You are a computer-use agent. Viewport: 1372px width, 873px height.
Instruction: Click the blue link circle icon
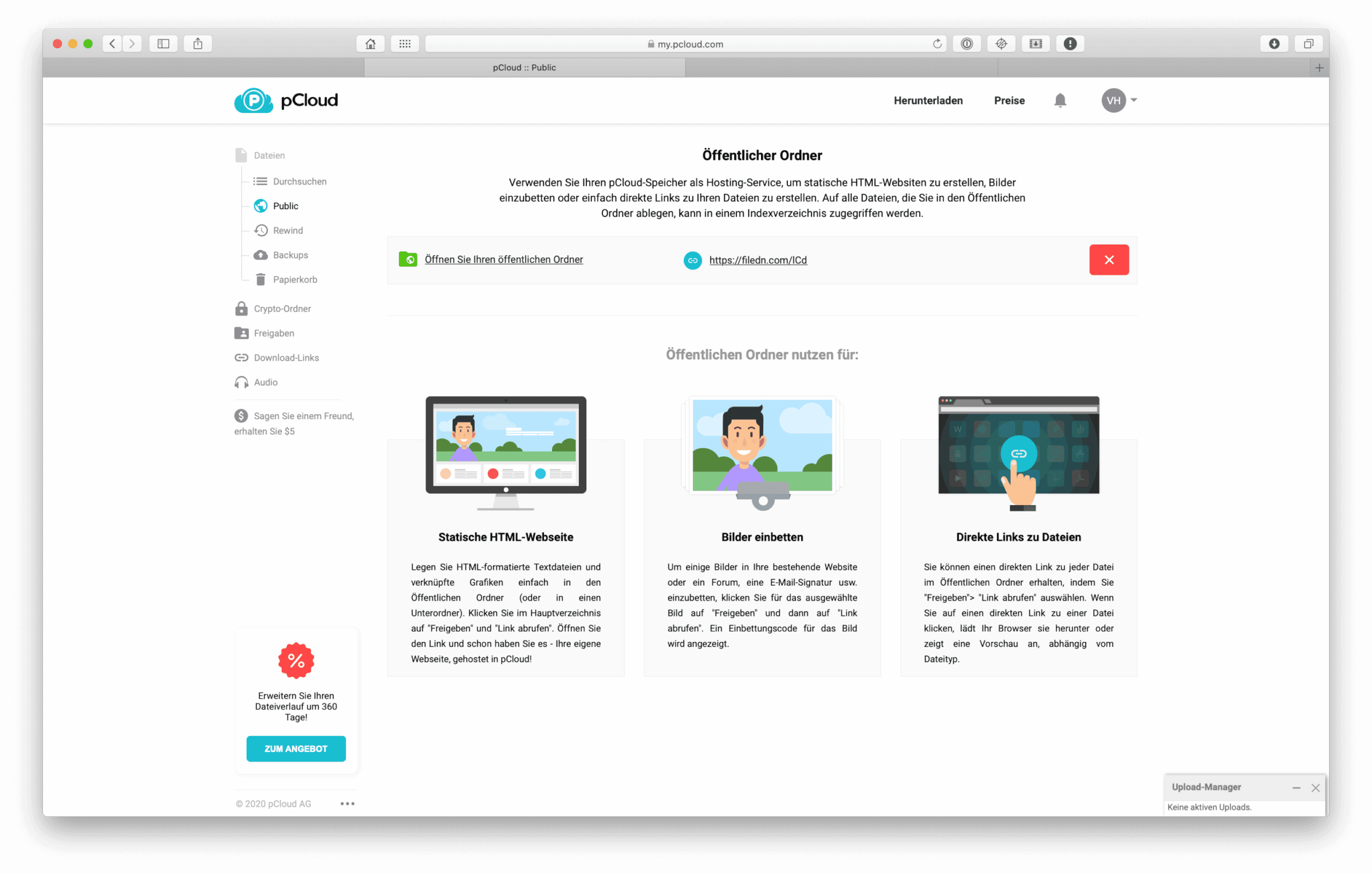coord(692,260)
